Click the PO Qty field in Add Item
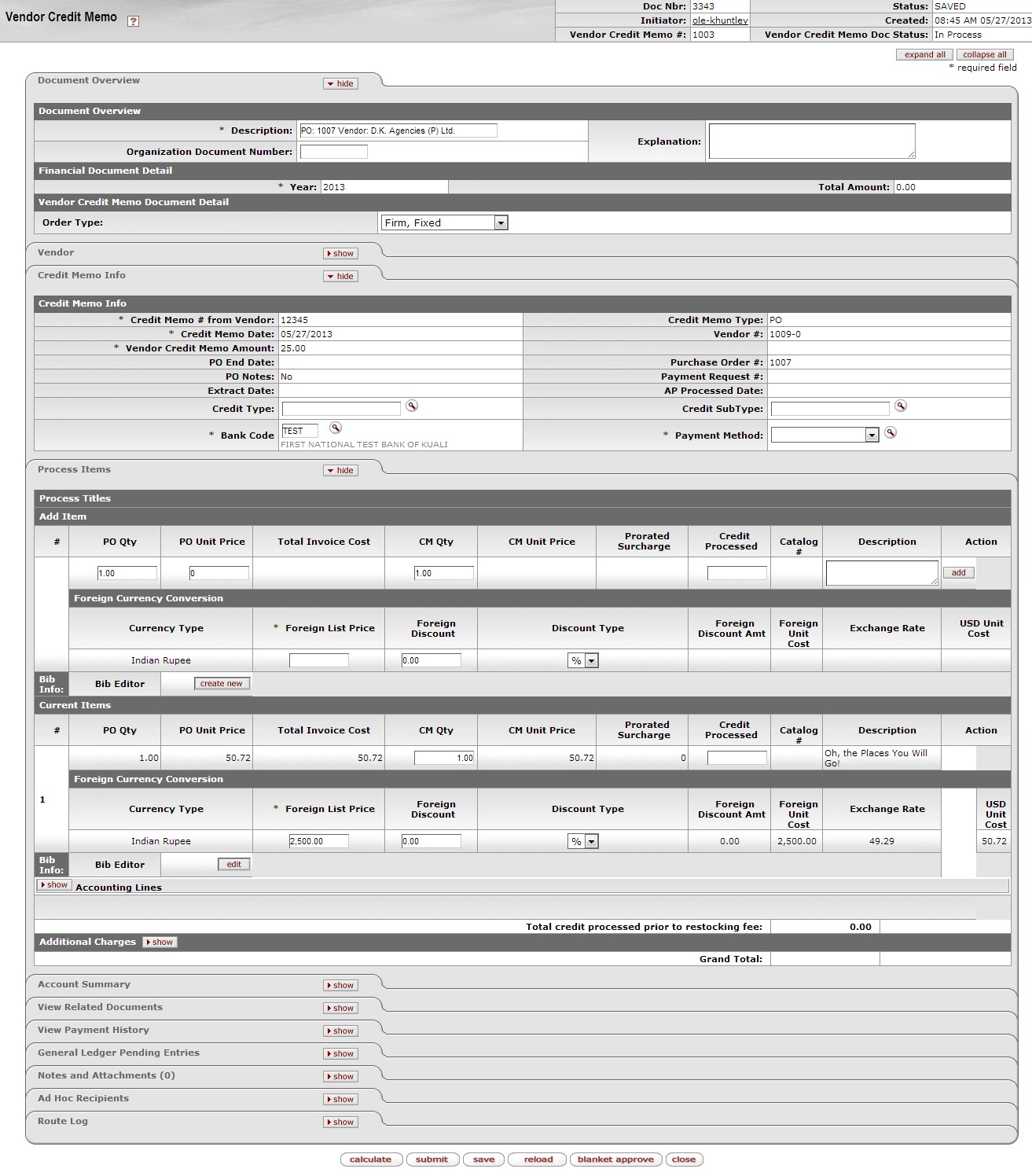Viewport: 1032px width, 1176px height. (127, 573)
